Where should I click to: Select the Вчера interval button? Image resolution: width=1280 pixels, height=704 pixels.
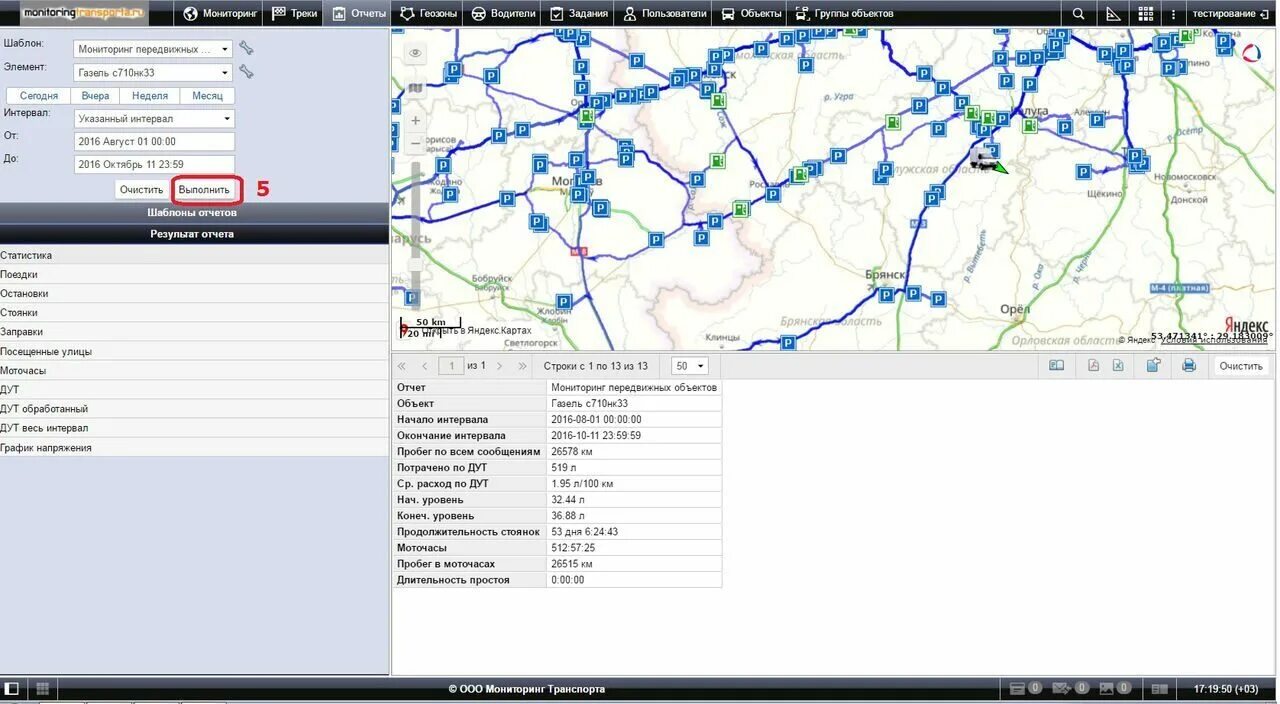95,96
